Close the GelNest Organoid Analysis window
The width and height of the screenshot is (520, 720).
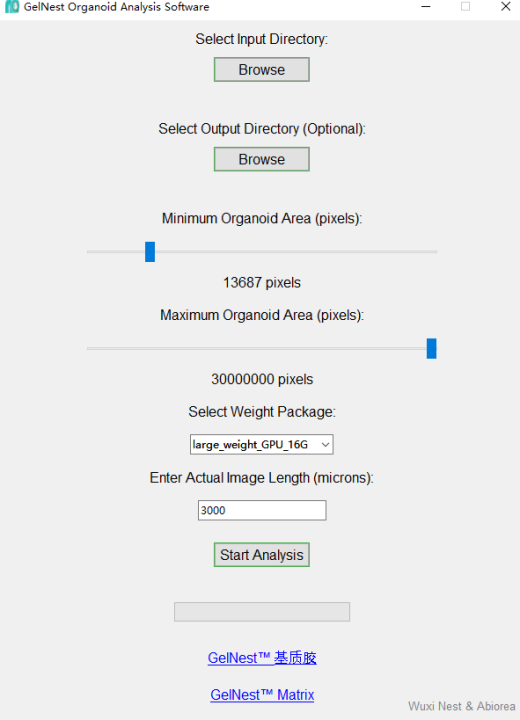pyautogui.click(x=505, y=6)
